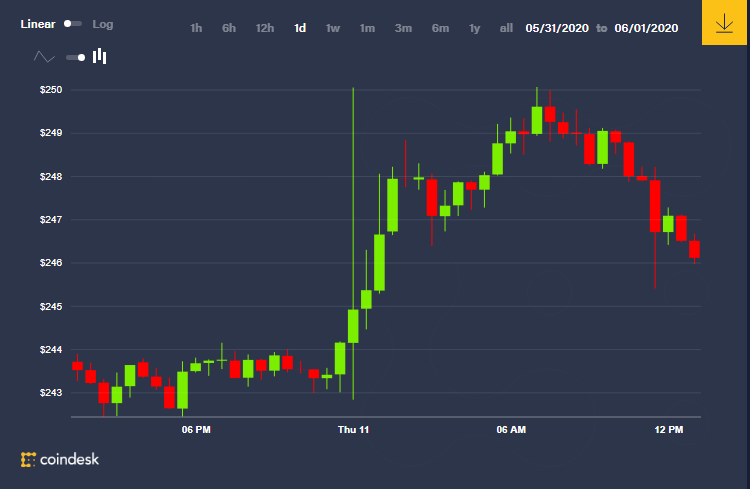Switch to the 3m time range
This screenshot has width=750, height=489.
[x=403, y=28]
